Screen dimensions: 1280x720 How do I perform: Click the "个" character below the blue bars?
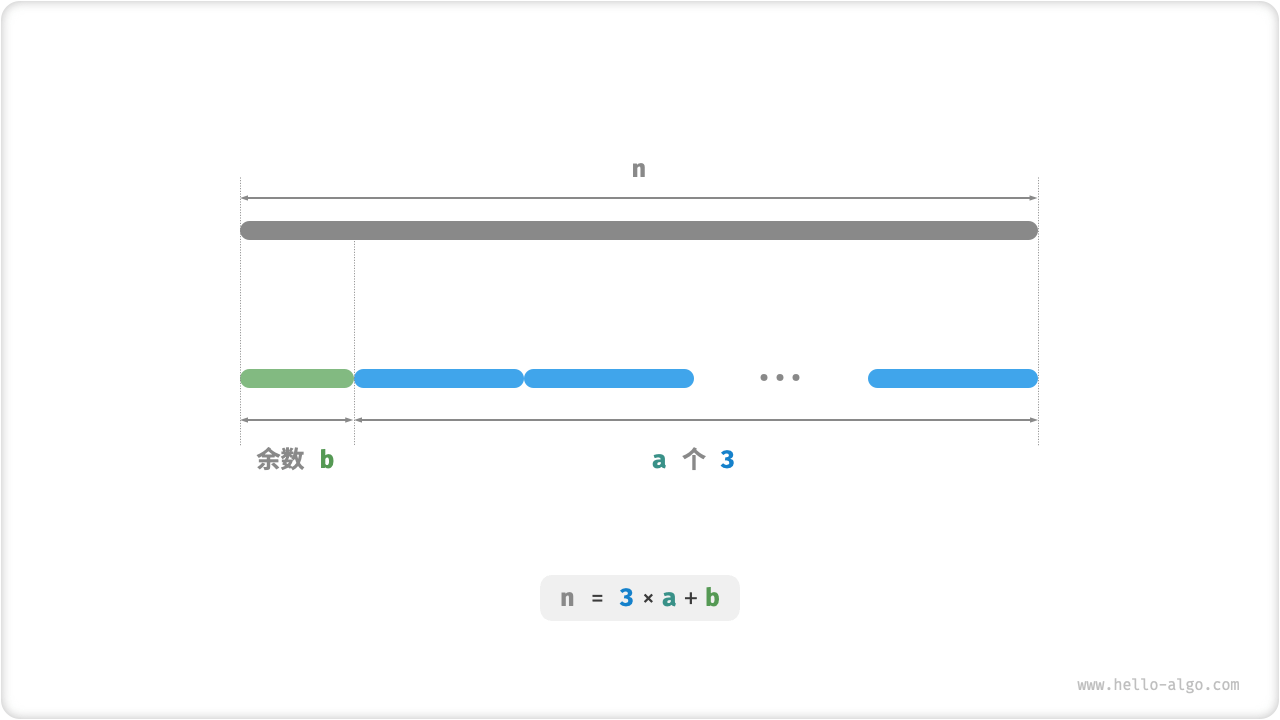click(x=694, y=459)
